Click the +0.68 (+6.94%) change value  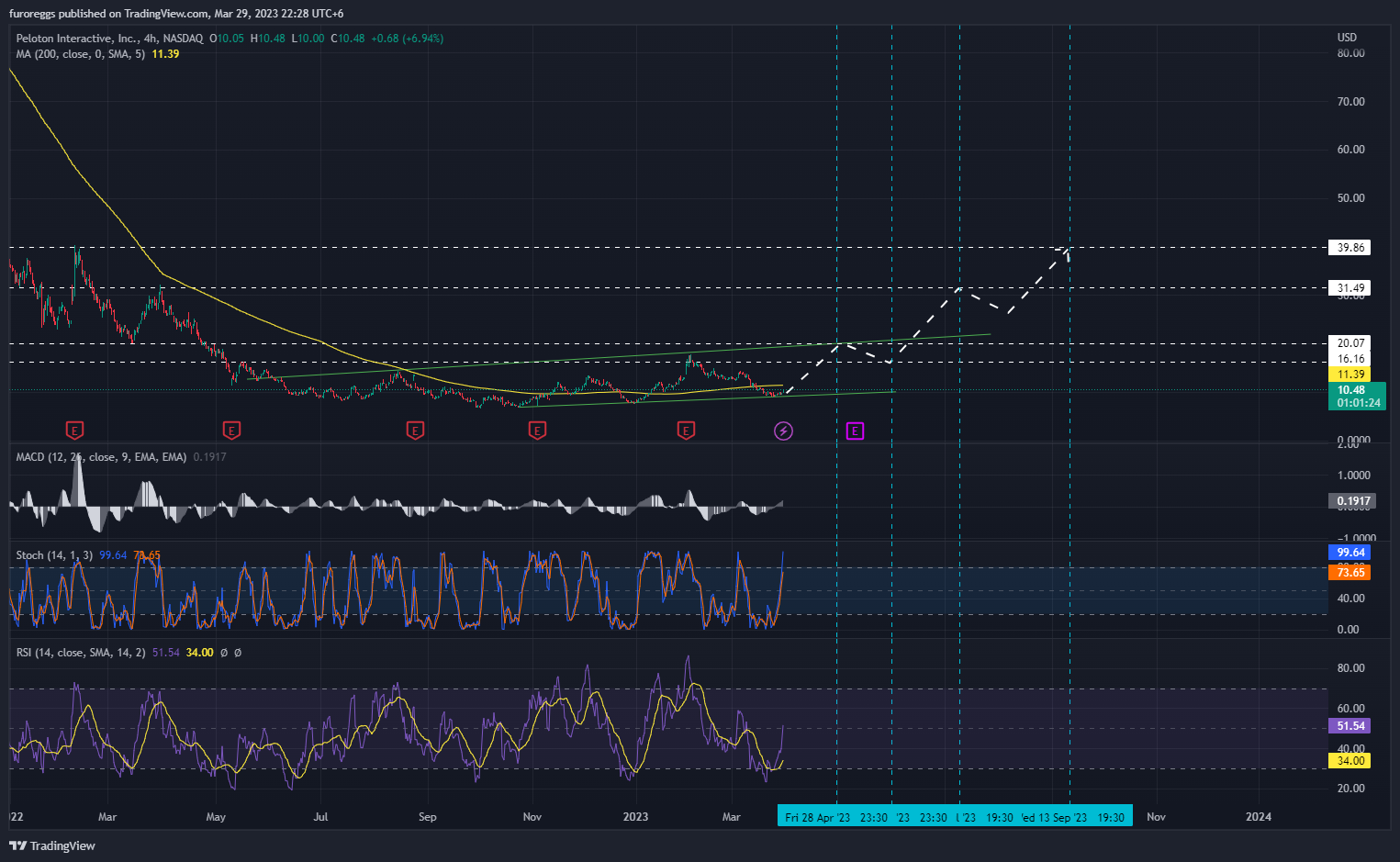tap(407, 39)
